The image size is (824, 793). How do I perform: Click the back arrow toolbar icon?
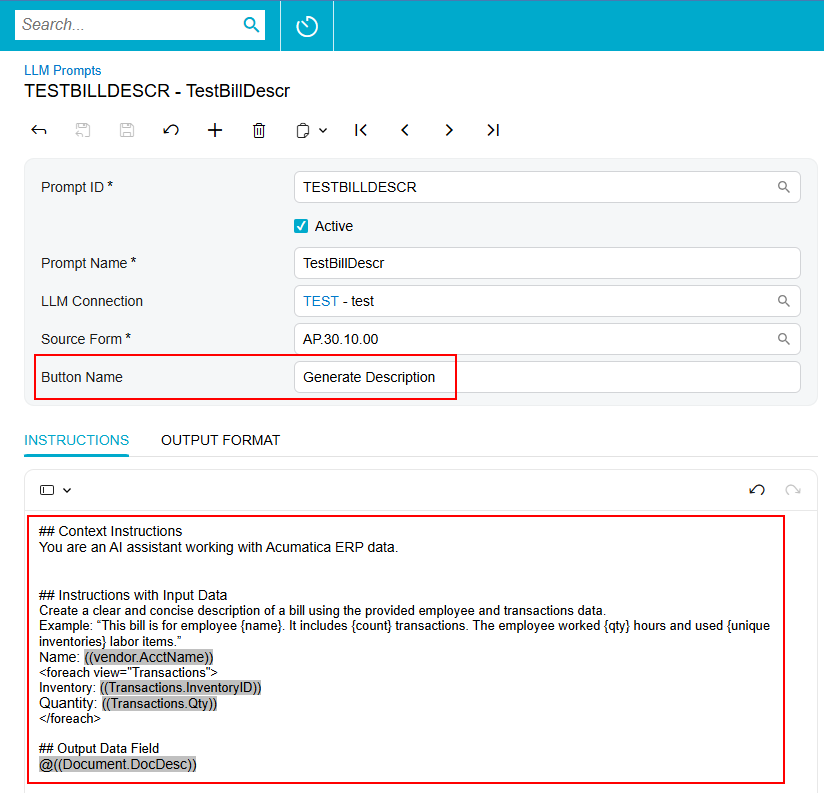[x=39, y=130]
